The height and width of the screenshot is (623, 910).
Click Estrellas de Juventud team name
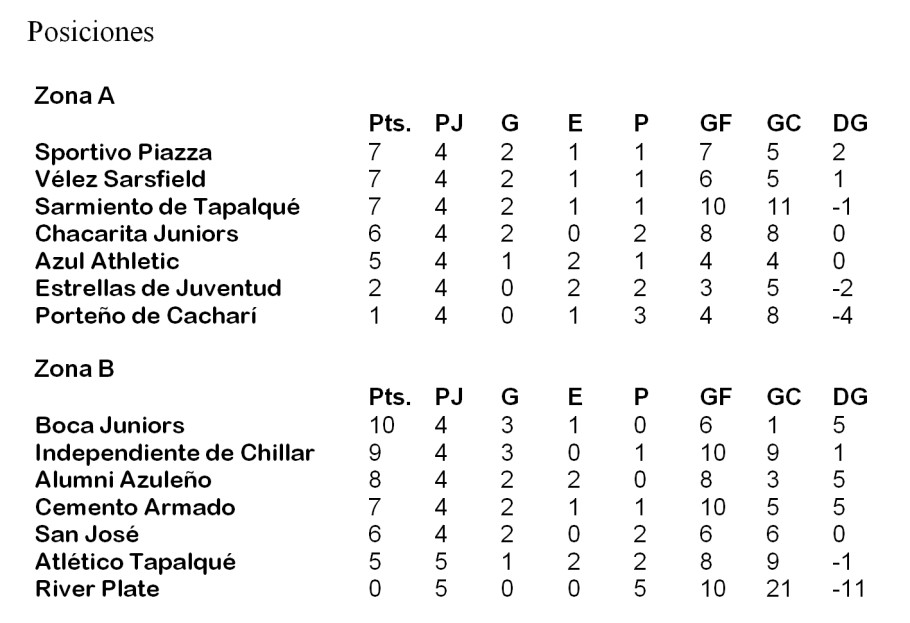click(x=158, y=288)
